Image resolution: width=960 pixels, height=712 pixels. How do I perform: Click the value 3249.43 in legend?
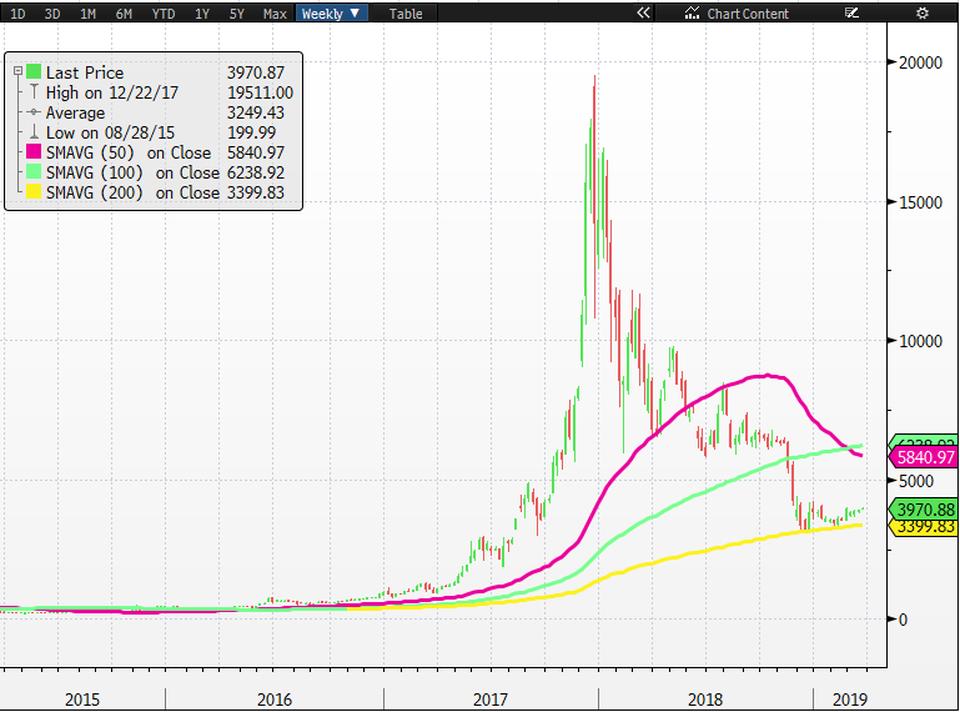coord(256,113)
